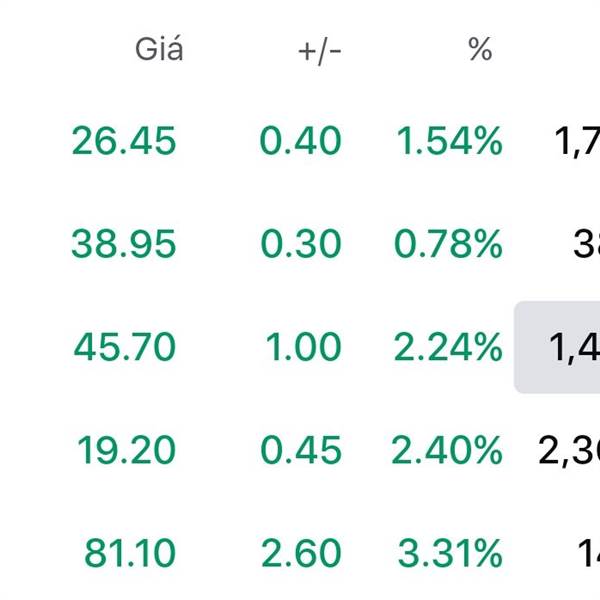Tap the 3.31% percentage cell
The height and width of the screenshot is (600, 600).
click(x=449, y=553)
